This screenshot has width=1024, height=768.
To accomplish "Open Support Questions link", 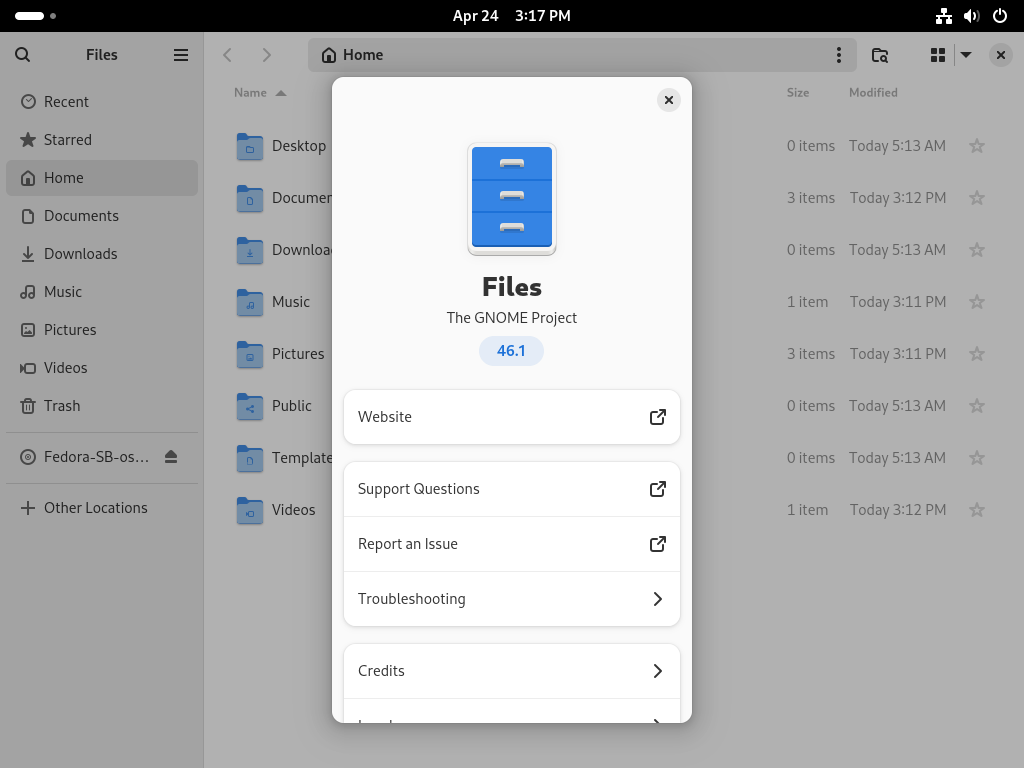I will [x=512, y=489].
